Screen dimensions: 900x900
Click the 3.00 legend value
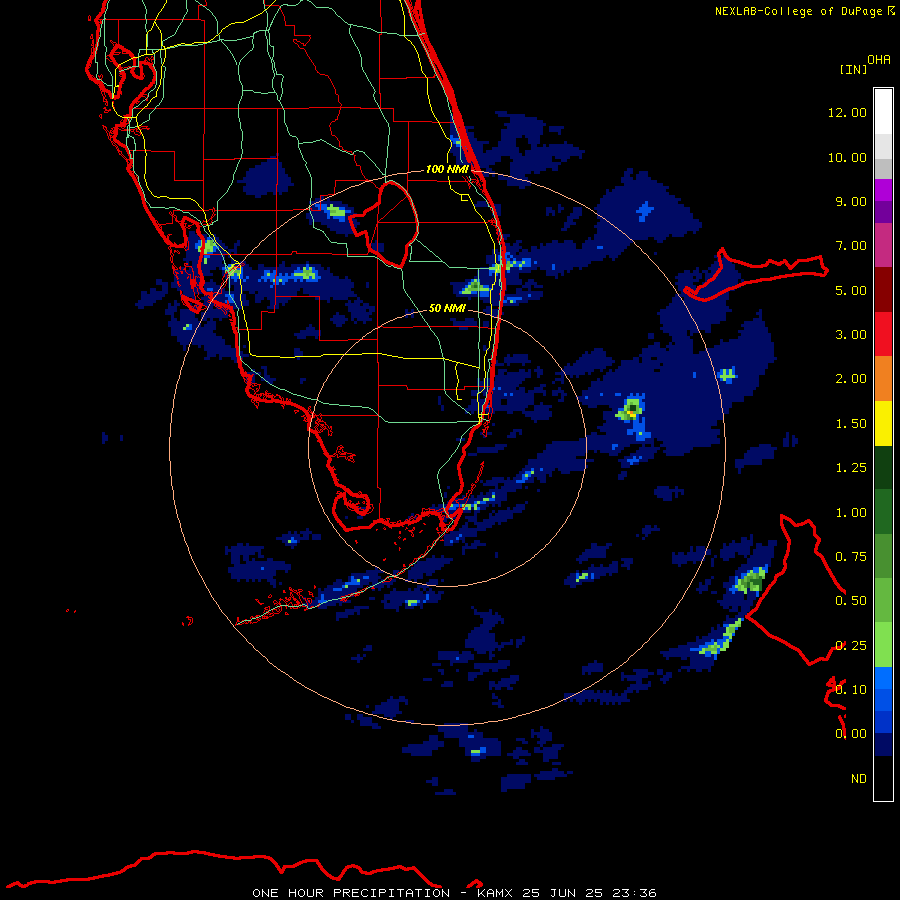tap(851, 335)
